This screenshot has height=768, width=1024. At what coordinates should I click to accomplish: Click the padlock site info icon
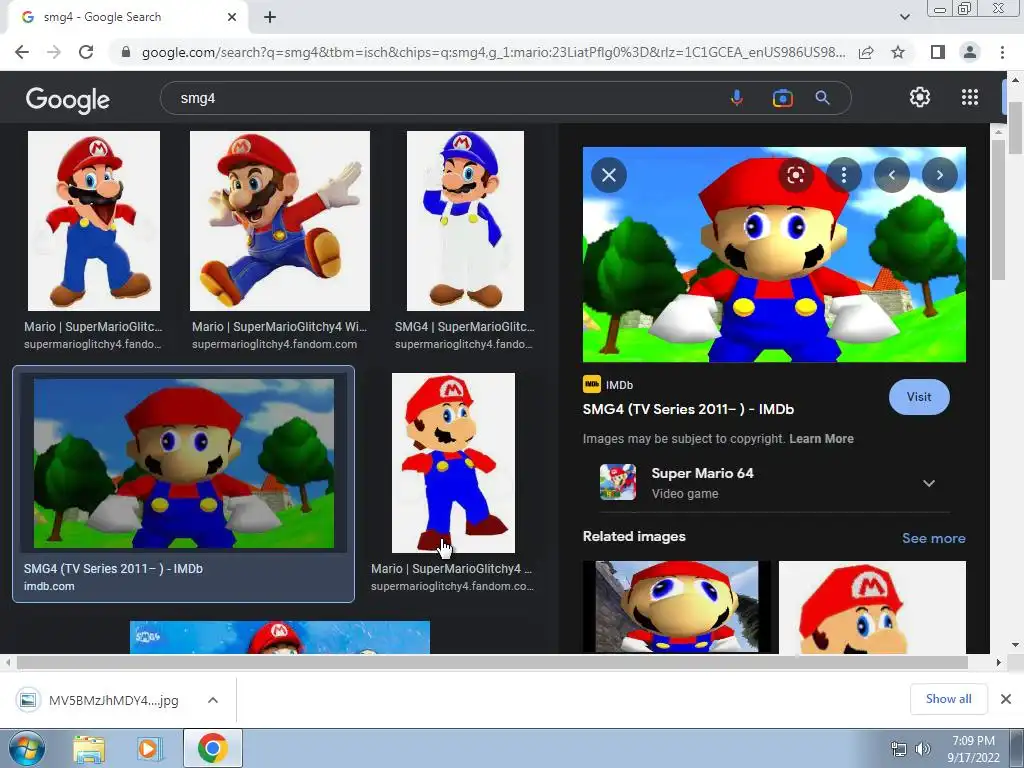(x=126, y=52)
